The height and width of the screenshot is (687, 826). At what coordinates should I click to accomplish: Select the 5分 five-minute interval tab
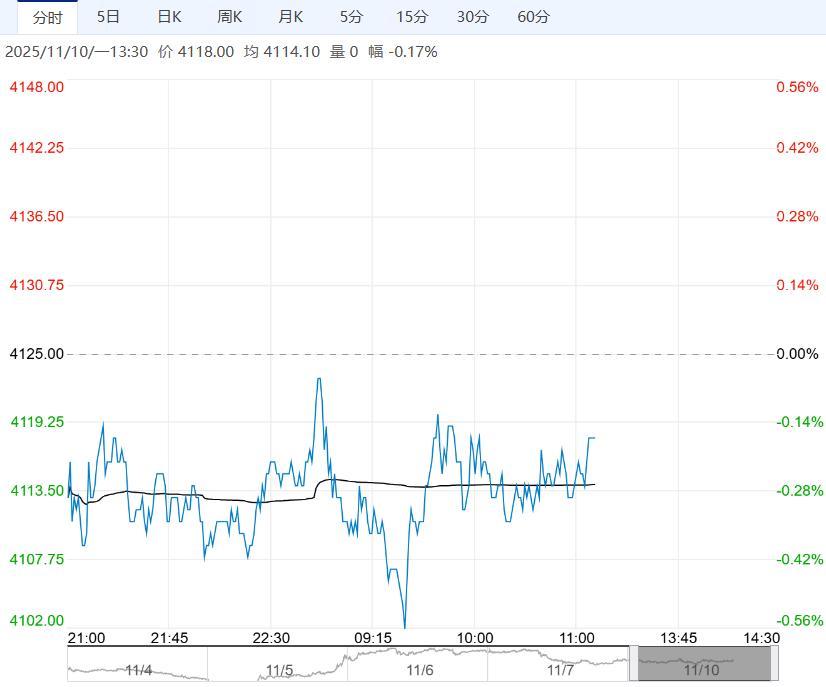tap(351, 17)
